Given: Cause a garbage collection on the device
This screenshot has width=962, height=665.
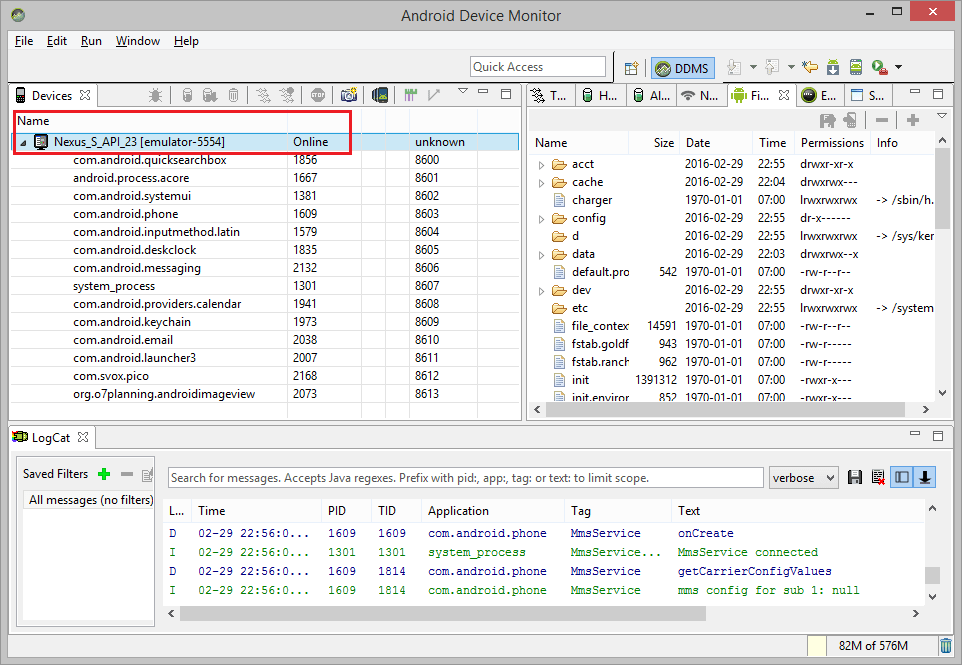Looking at the screenshot, I should pos(231,94).
